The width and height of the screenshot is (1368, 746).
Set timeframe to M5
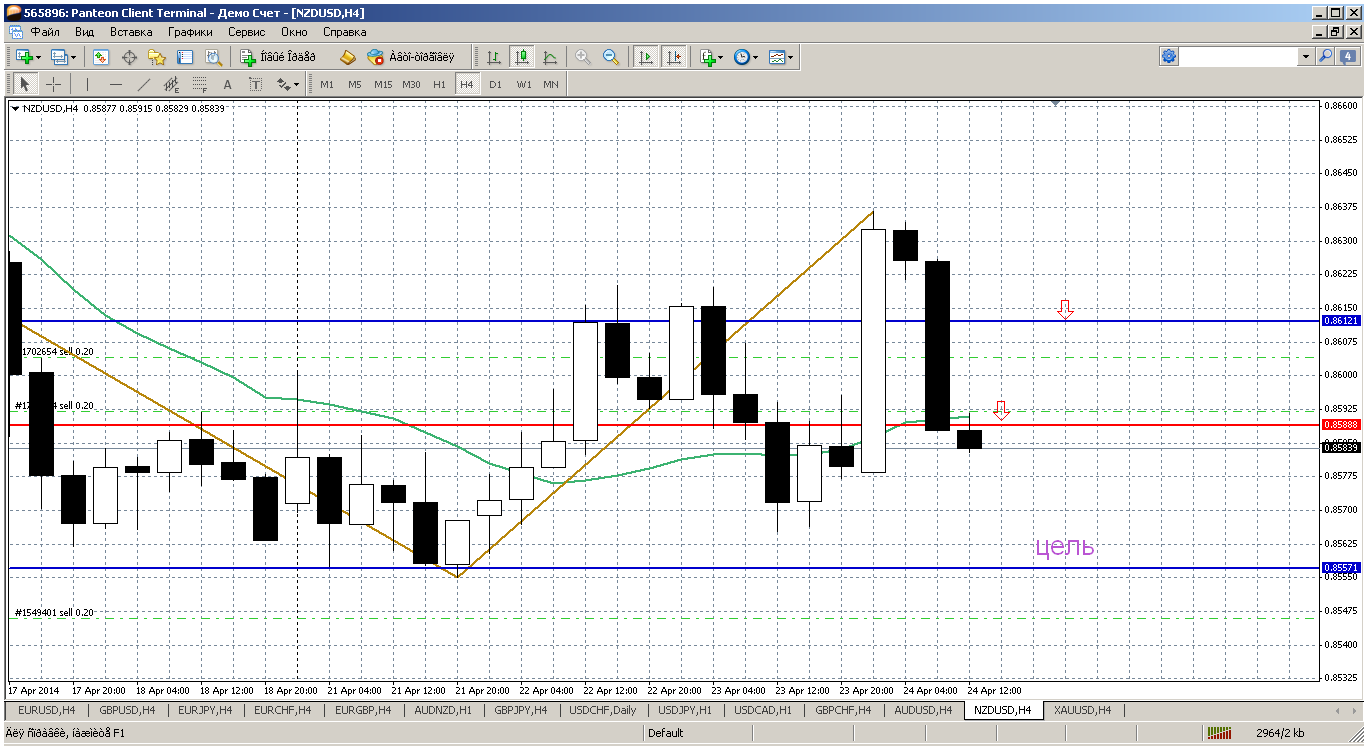click(x=355, y=85)
